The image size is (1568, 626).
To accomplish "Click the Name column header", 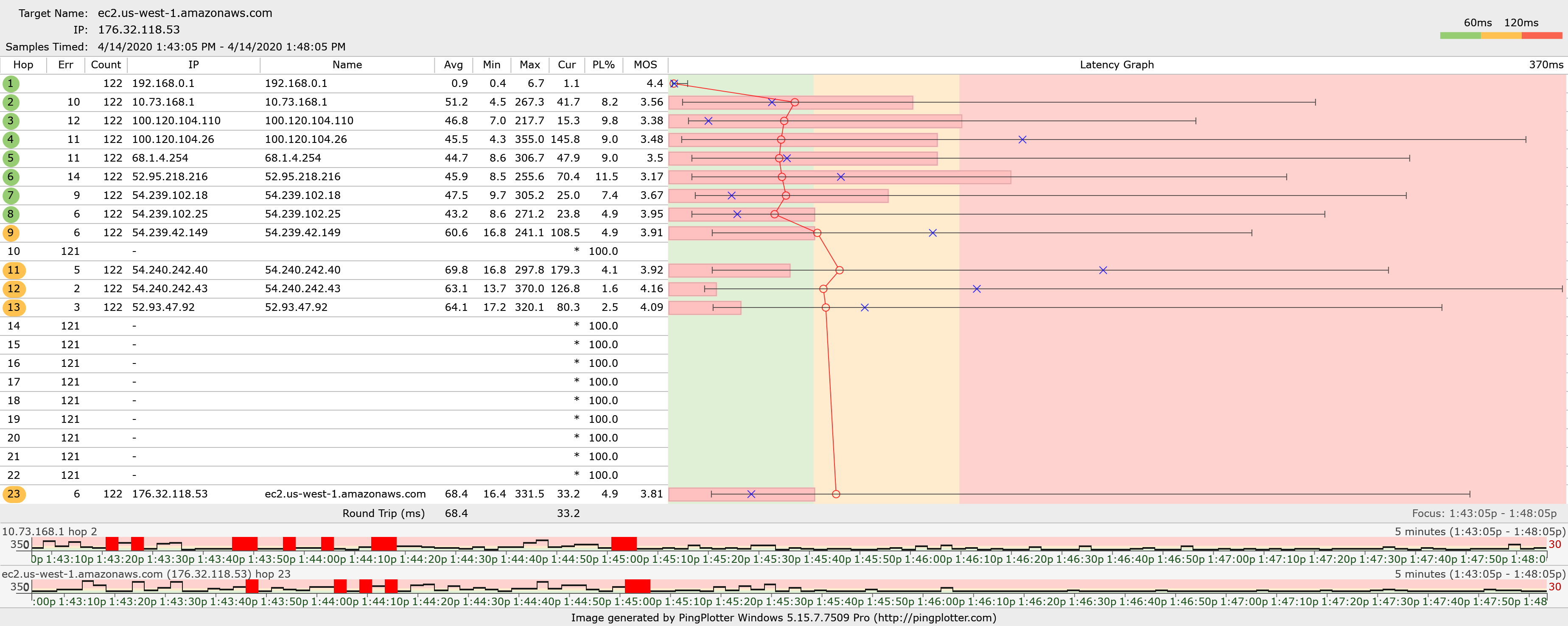I will click(347, 65).
